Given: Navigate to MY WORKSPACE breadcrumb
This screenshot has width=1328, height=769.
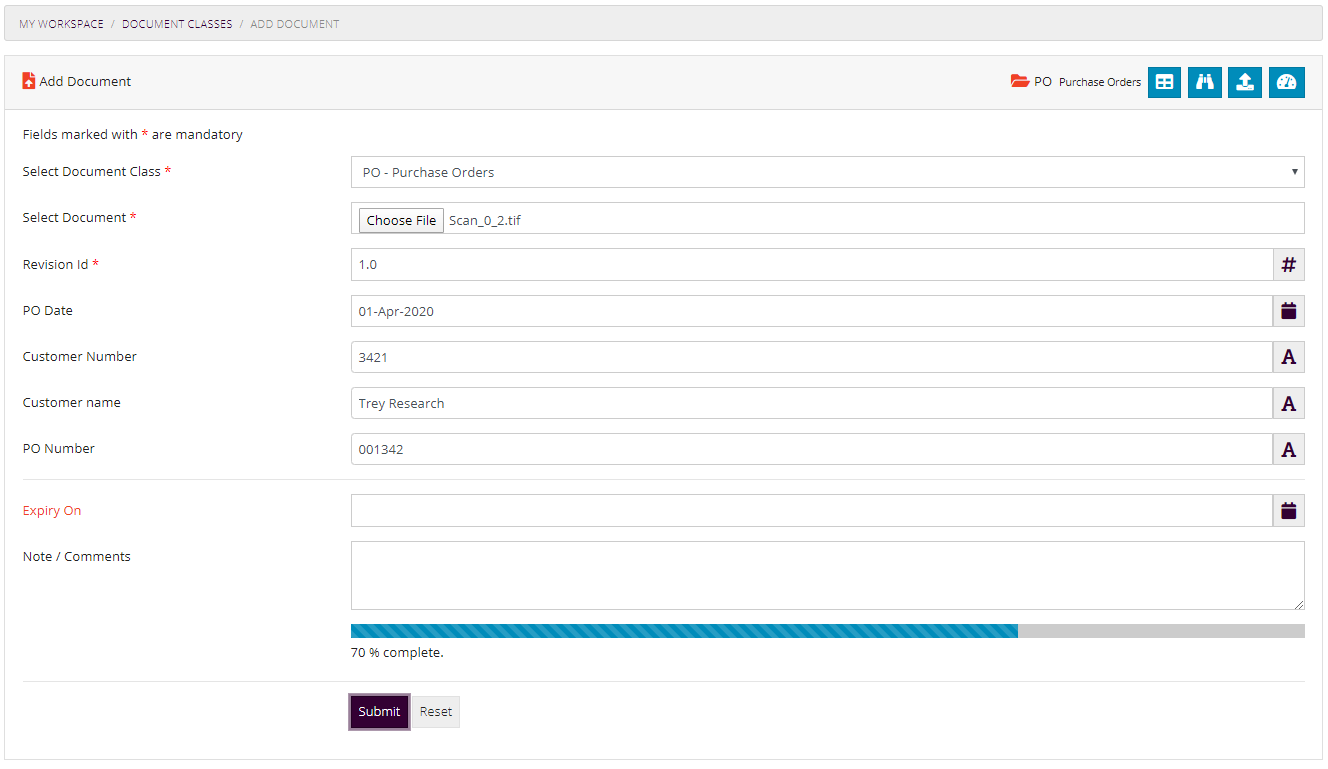Looking at the screenshot, I should coord(60,23).
